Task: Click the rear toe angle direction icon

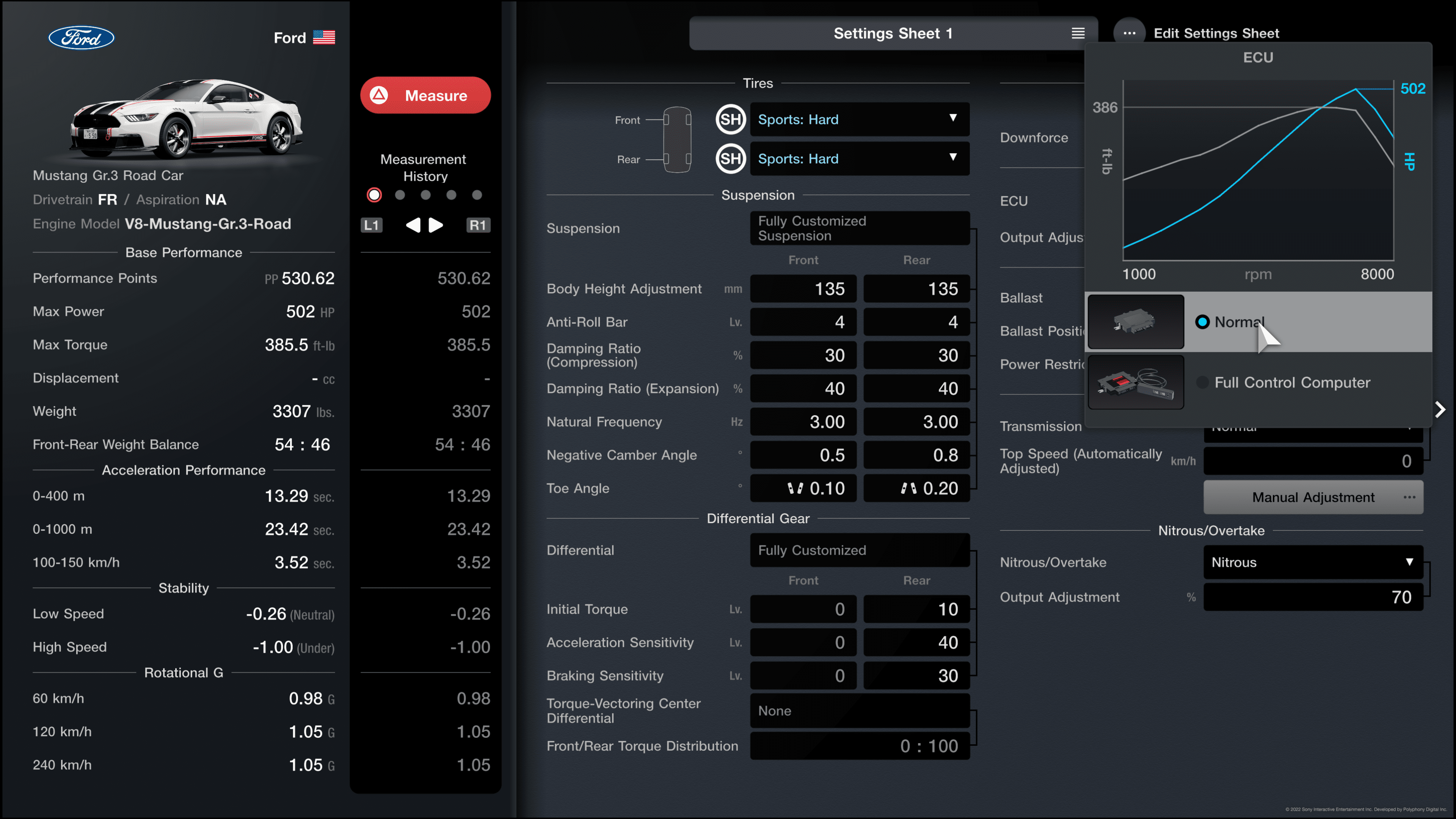Action: click(x=908, y=488)
